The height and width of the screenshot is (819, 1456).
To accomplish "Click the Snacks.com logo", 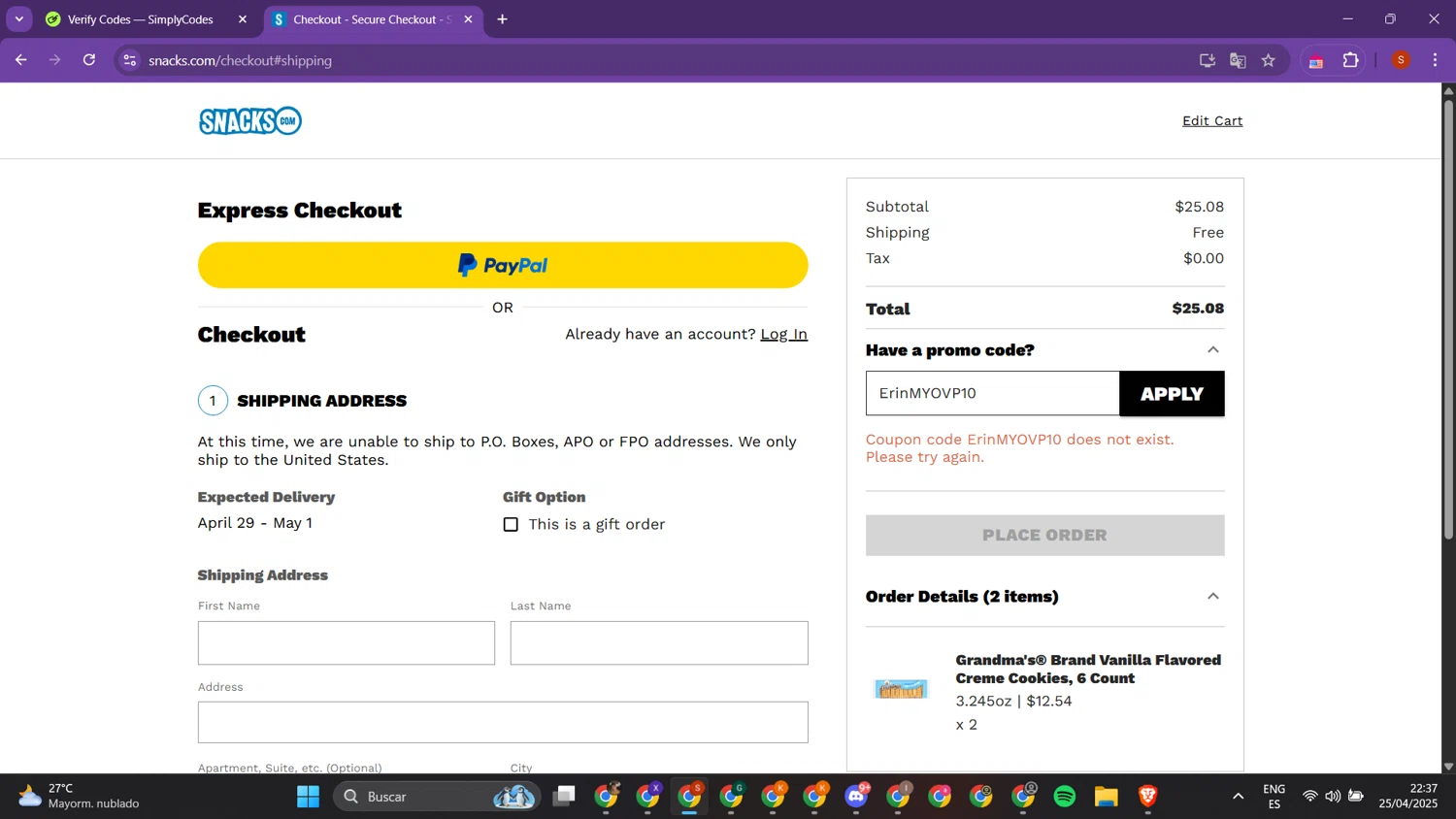I will [250, 121].
